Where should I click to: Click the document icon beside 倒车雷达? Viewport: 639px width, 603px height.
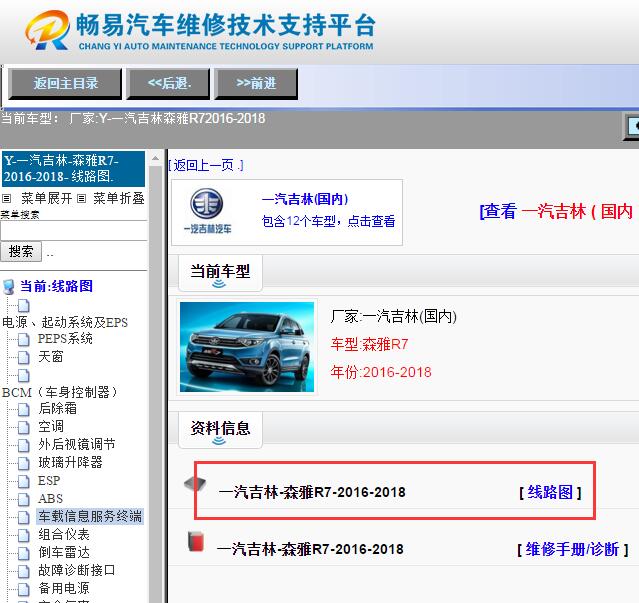click(24, 553)
